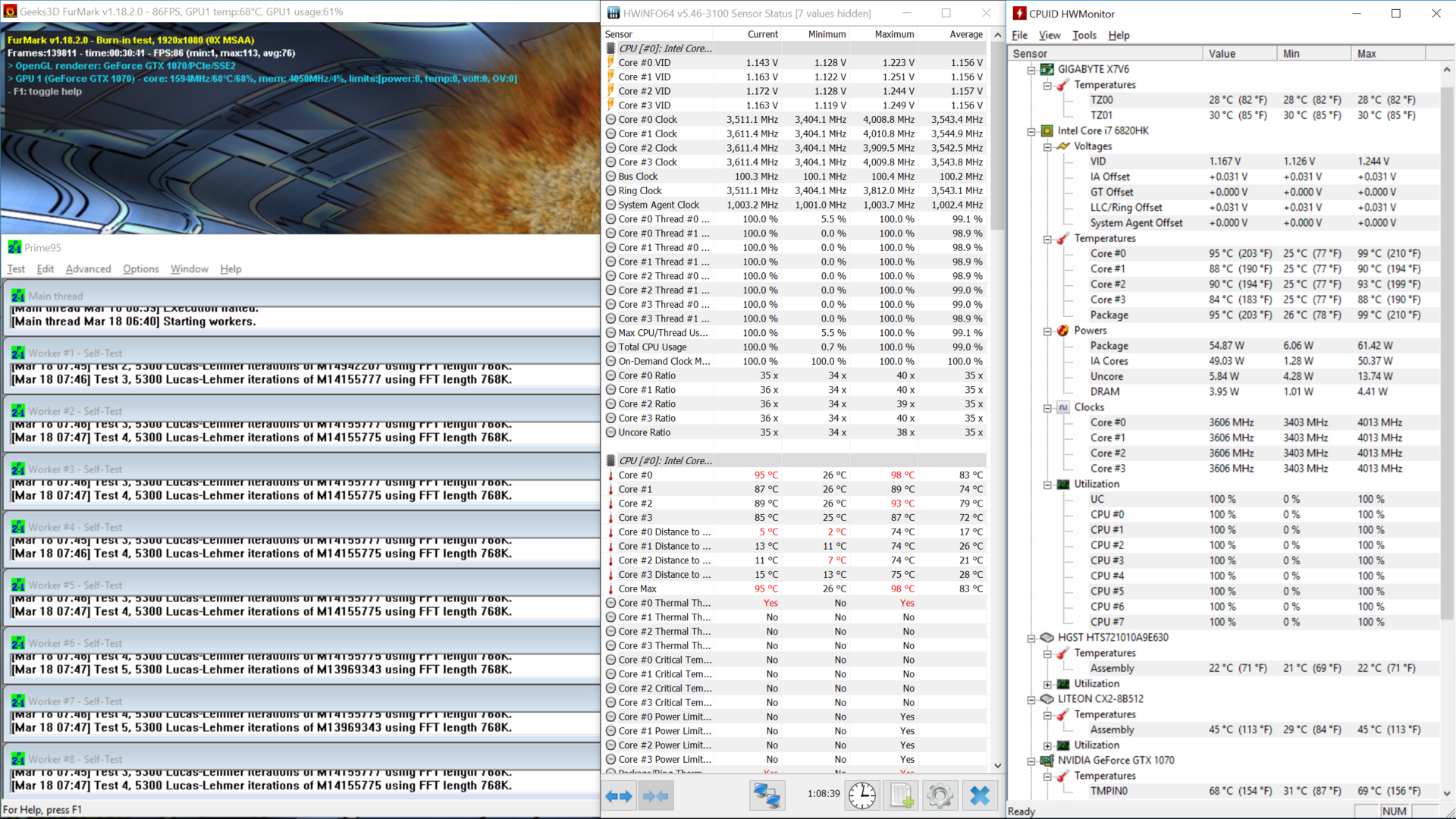Open HWiNFO sensor settings gear

tap(940, 795)
